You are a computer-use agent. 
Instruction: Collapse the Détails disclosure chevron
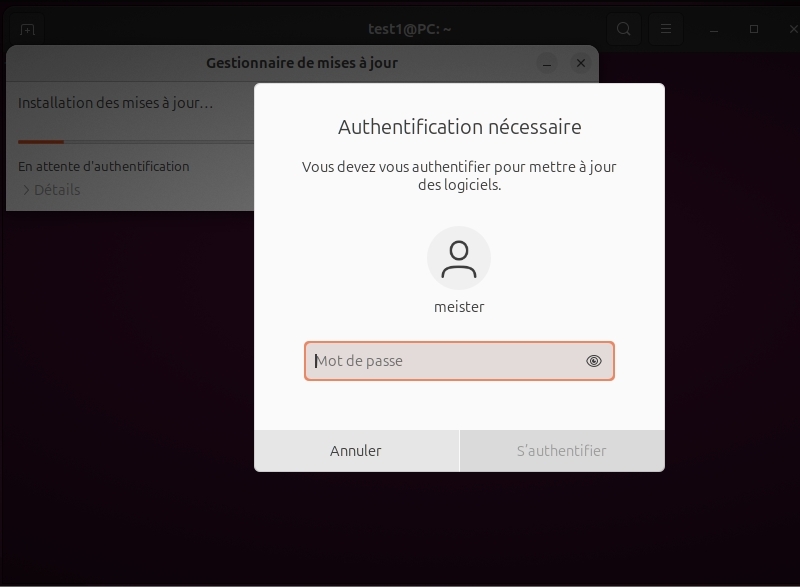point(27,189)
